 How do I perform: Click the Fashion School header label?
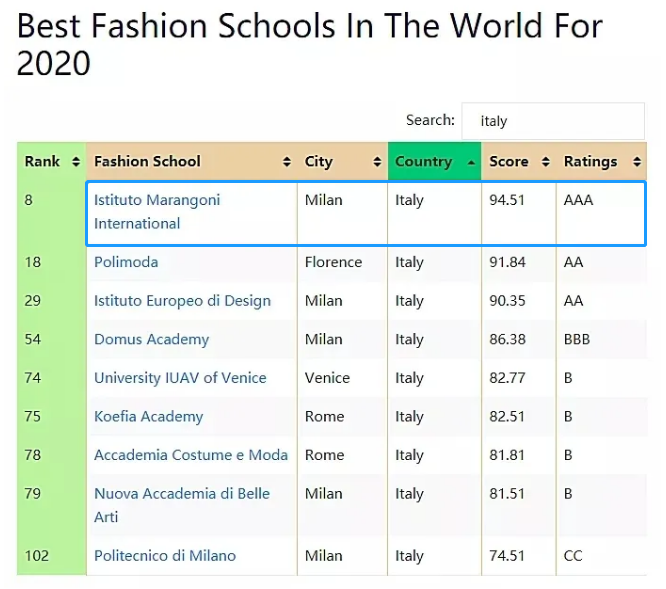[x=147, y=161]
